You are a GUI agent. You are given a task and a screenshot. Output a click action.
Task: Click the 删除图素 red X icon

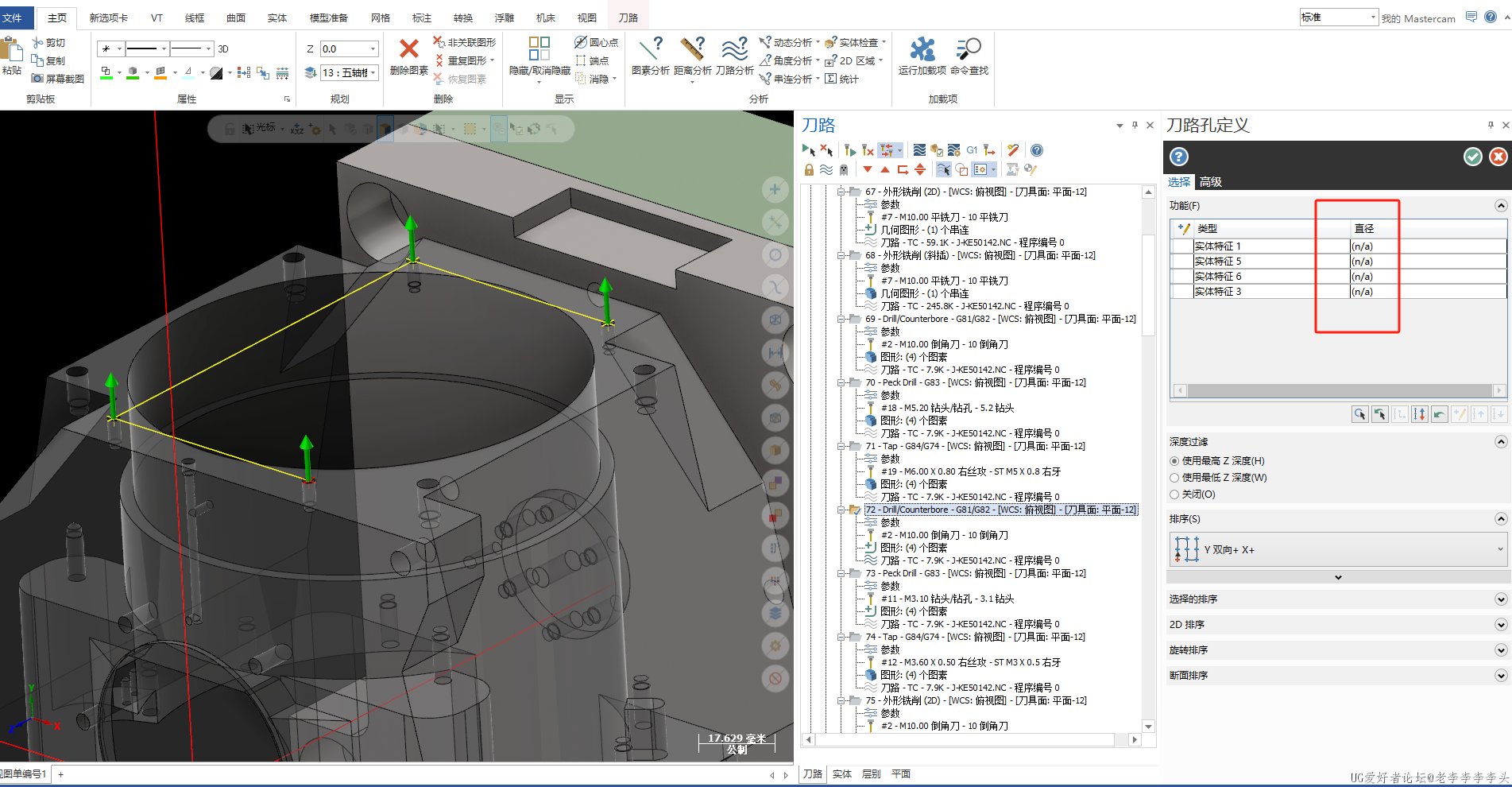[408, 49]
